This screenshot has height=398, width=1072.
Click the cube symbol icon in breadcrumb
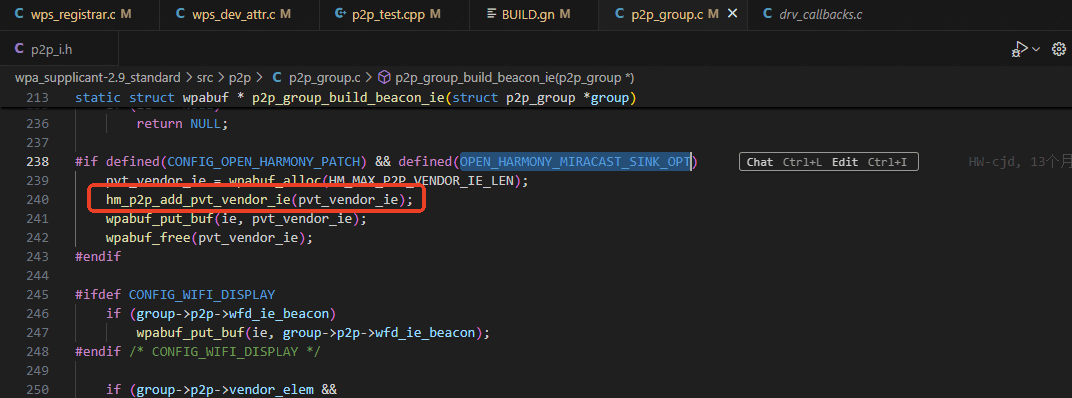384,77
